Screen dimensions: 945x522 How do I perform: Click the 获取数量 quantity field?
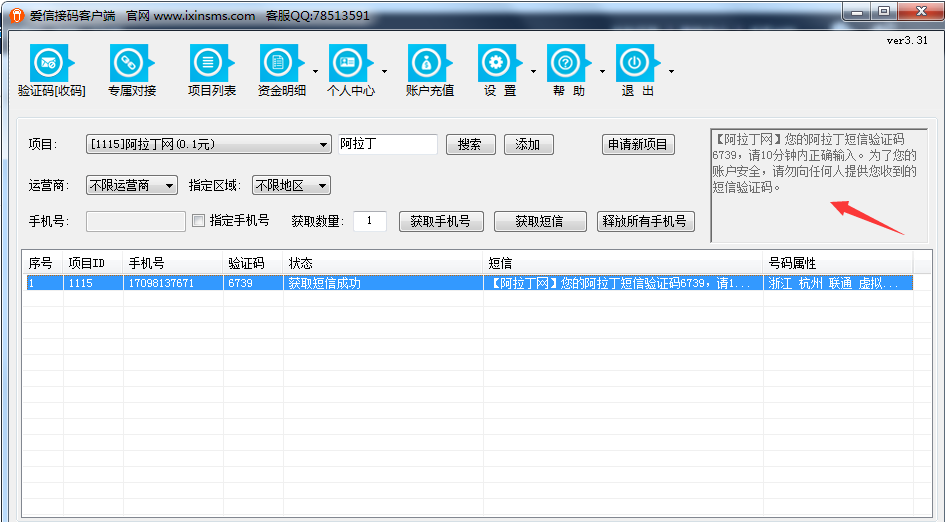coord(369,221)
